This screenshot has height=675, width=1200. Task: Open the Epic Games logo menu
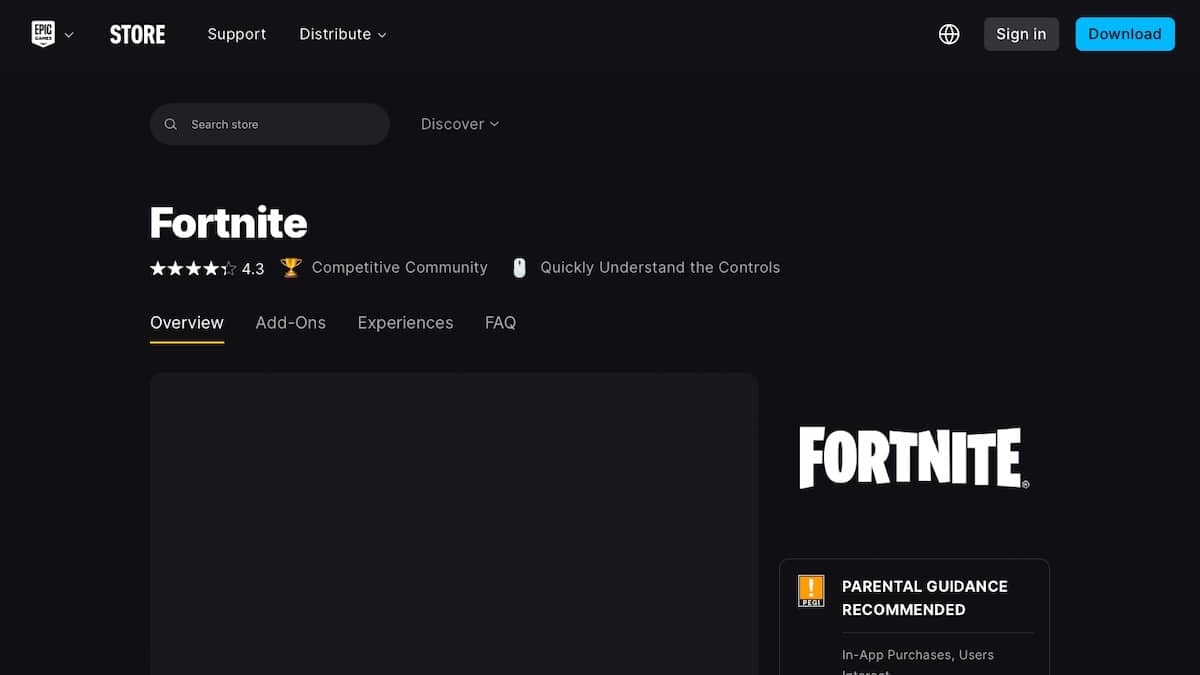point(42,33)
